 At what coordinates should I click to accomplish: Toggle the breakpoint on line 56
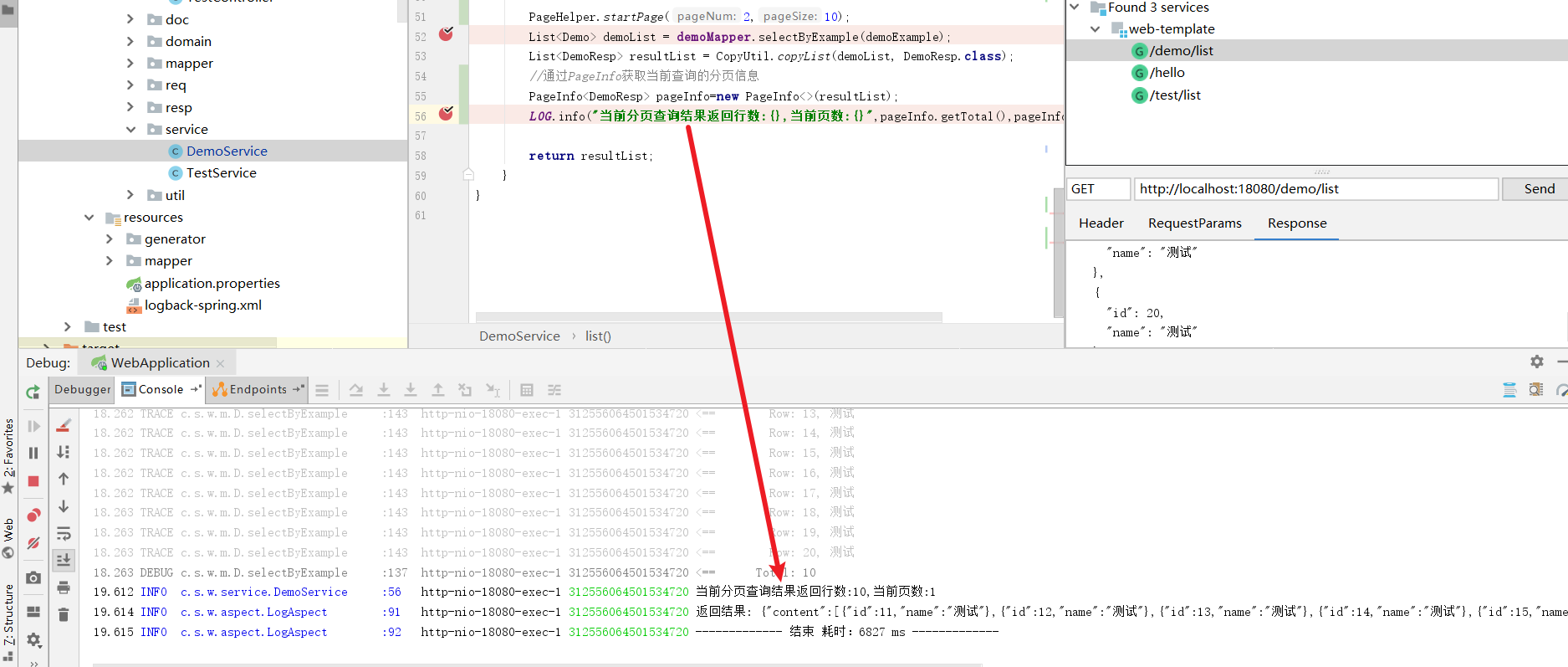click(446, 114)
